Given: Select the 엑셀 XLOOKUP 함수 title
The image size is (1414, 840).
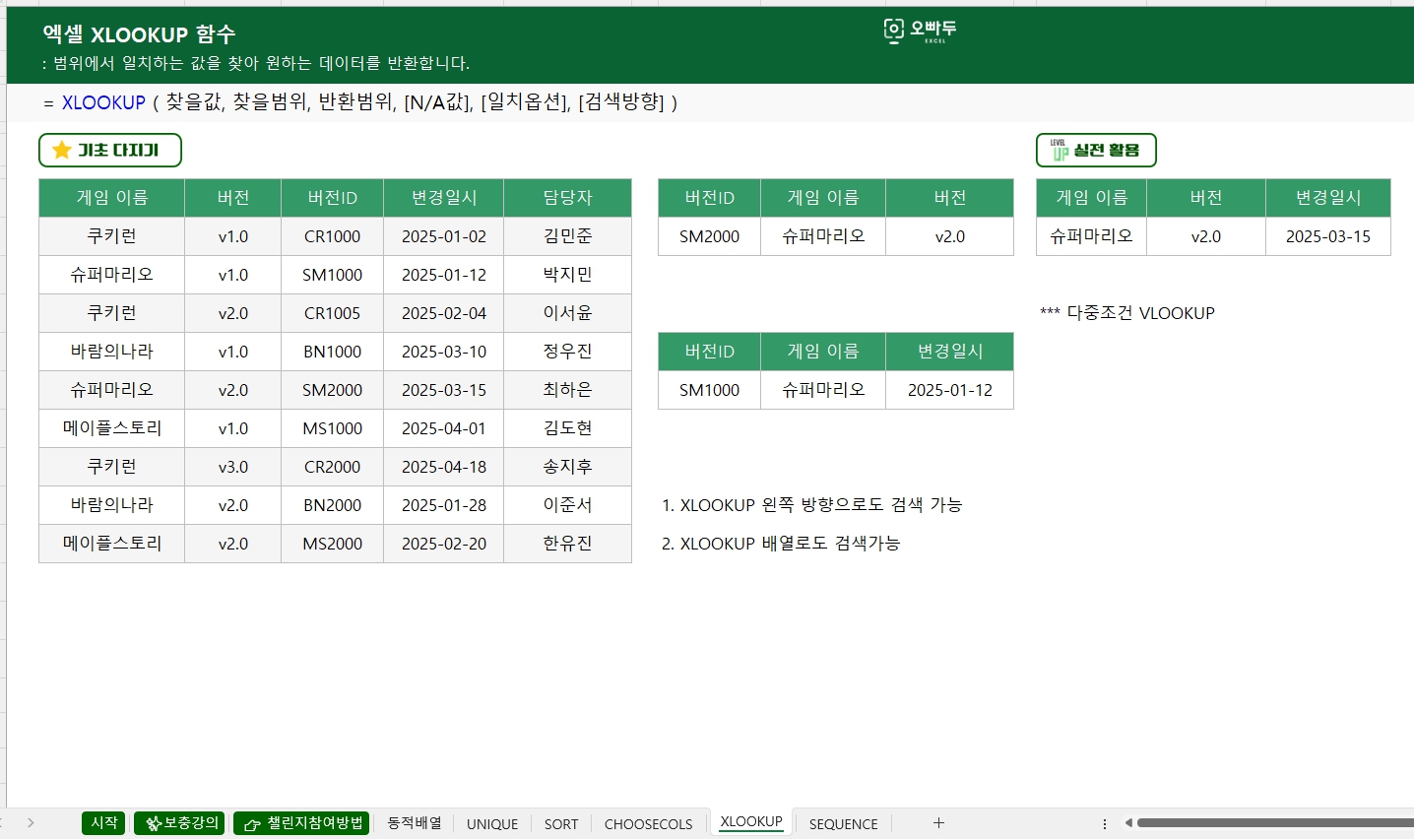Looking at the screenshot, I should 139,34.
